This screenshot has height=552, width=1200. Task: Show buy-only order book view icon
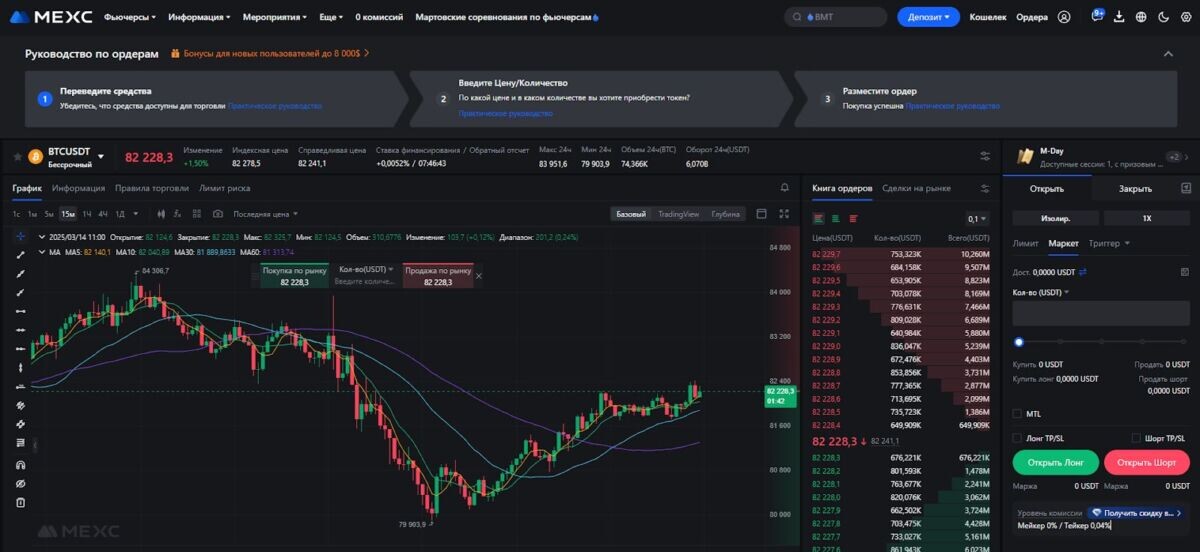836,218
